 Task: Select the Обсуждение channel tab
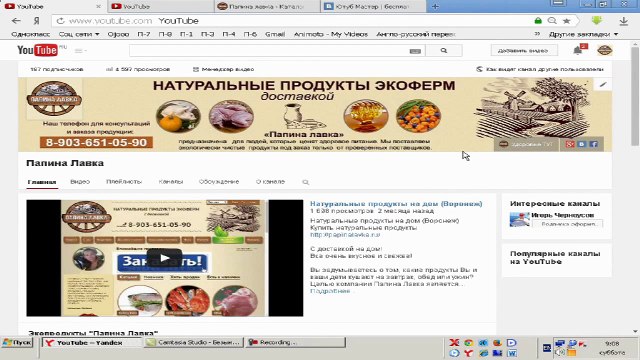(x=219, y=182)
